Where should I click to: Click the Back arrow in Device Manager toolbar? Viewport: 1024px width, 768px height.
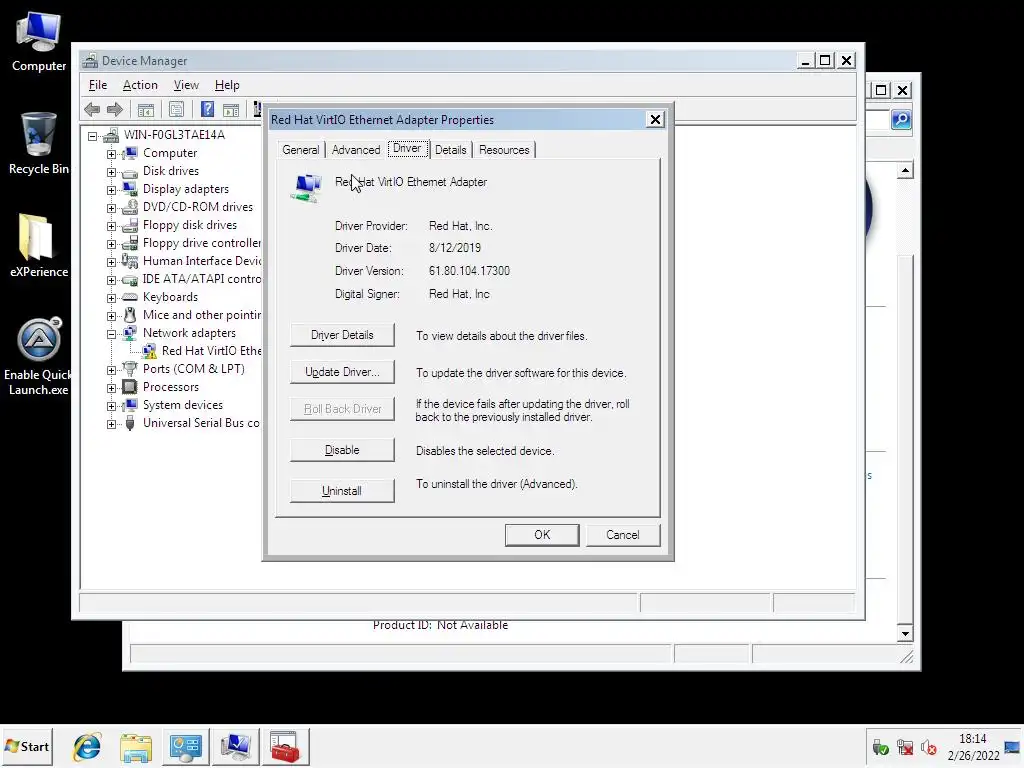pyautogui.click(x=92, y=110)
